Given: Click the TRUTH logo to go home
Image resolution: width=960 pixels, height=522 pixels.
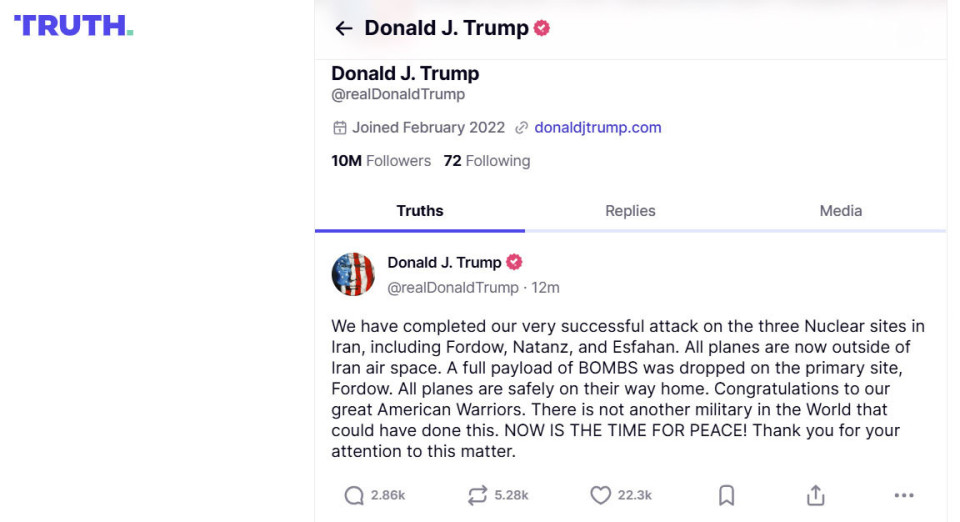Looking at the screenshot, I should pyautogui.click(x=73, y=26).
